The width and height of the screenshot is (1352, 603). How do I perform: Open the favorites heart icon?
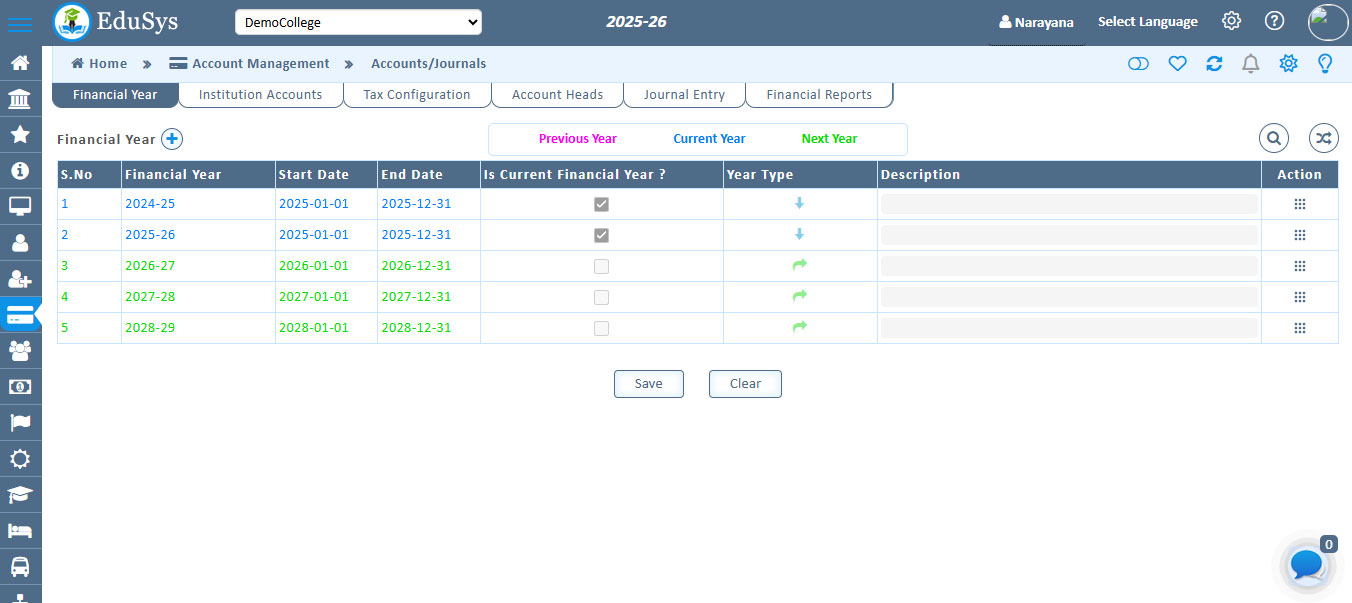click(x=1177, y=63)
